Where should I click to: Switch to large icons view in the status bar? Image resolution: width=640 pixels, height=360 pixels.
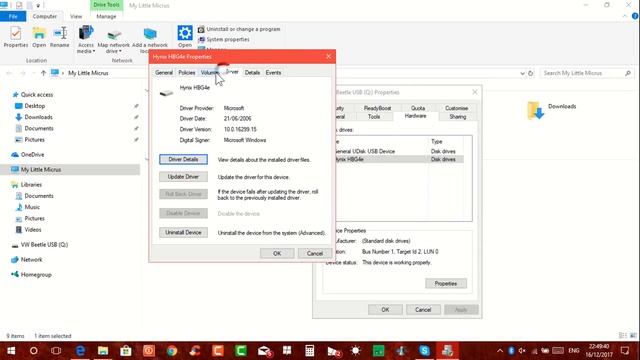click(x=633, y=336)
